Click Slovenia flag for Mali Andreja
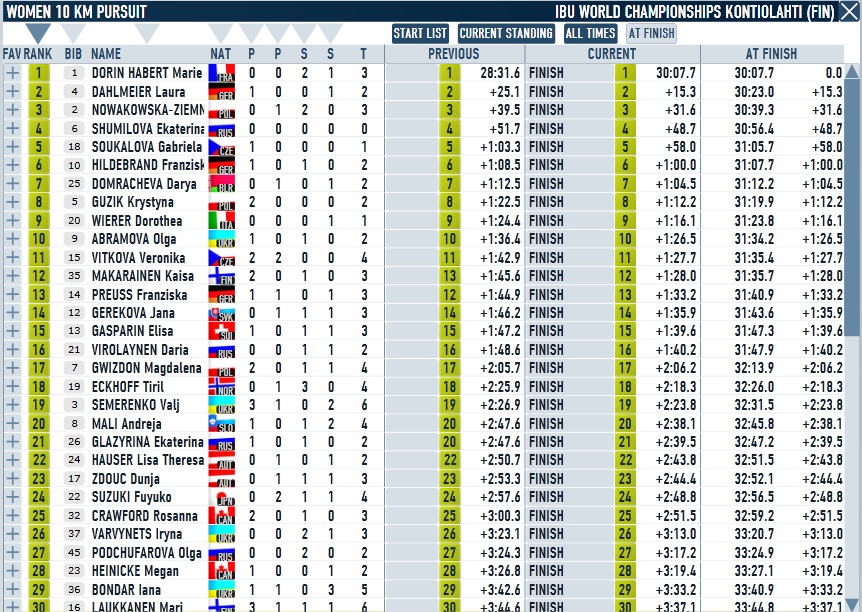The width and height of the screenshot is (862, 612). point(222,423)
